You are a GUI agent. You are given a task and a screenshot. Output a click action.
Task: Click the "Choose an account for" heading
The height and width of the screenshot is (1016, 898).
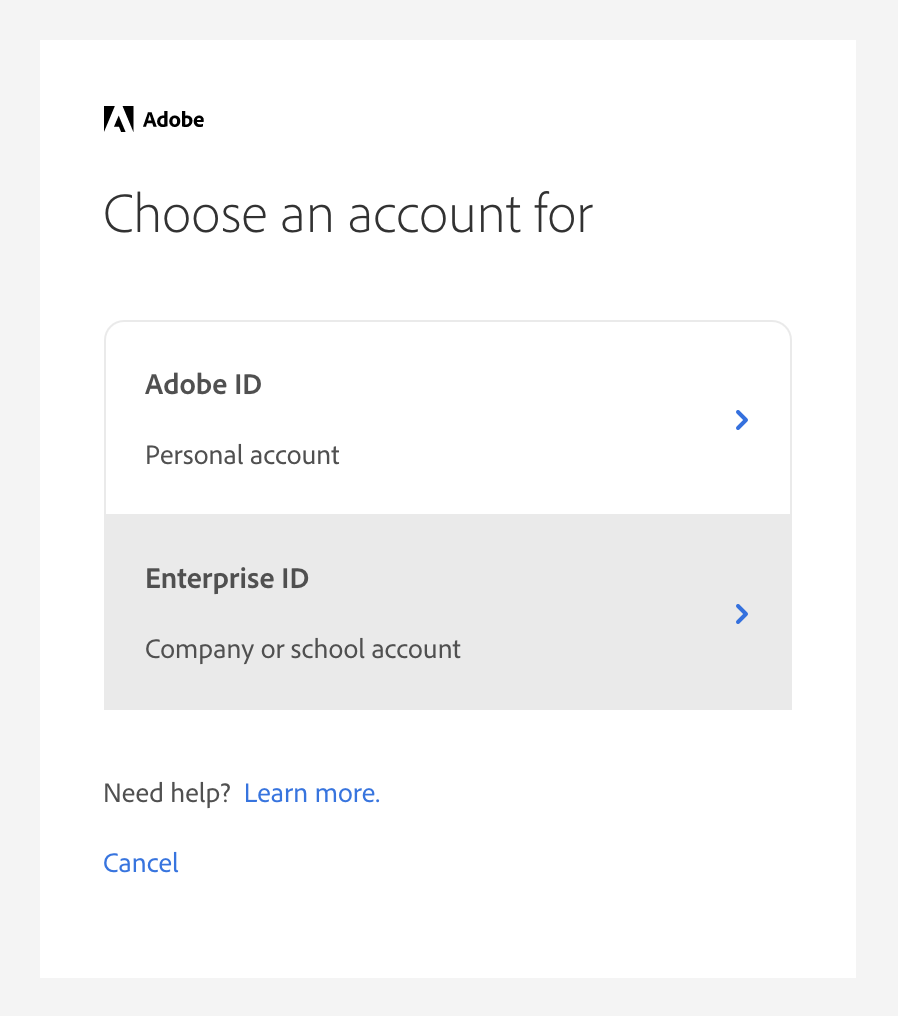pos(348,215)
